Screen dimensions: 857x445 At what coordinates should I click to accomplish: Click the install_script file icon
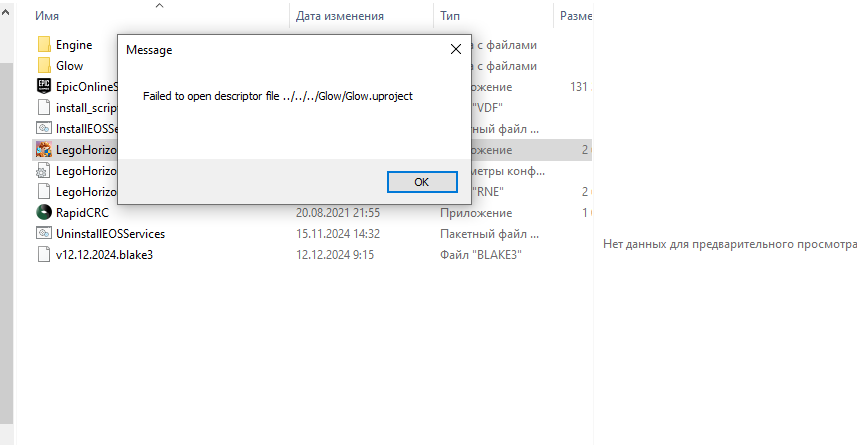(44, 108)
